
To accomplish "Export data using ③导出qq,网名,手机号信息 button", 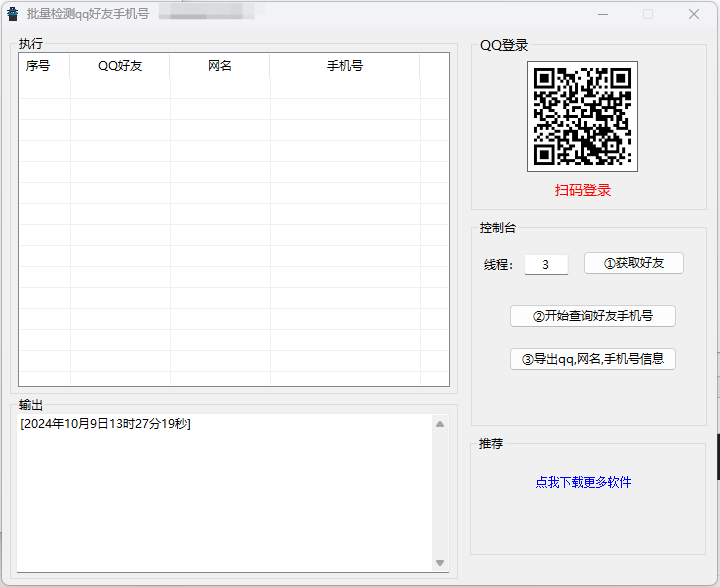I will pos(592,359).
